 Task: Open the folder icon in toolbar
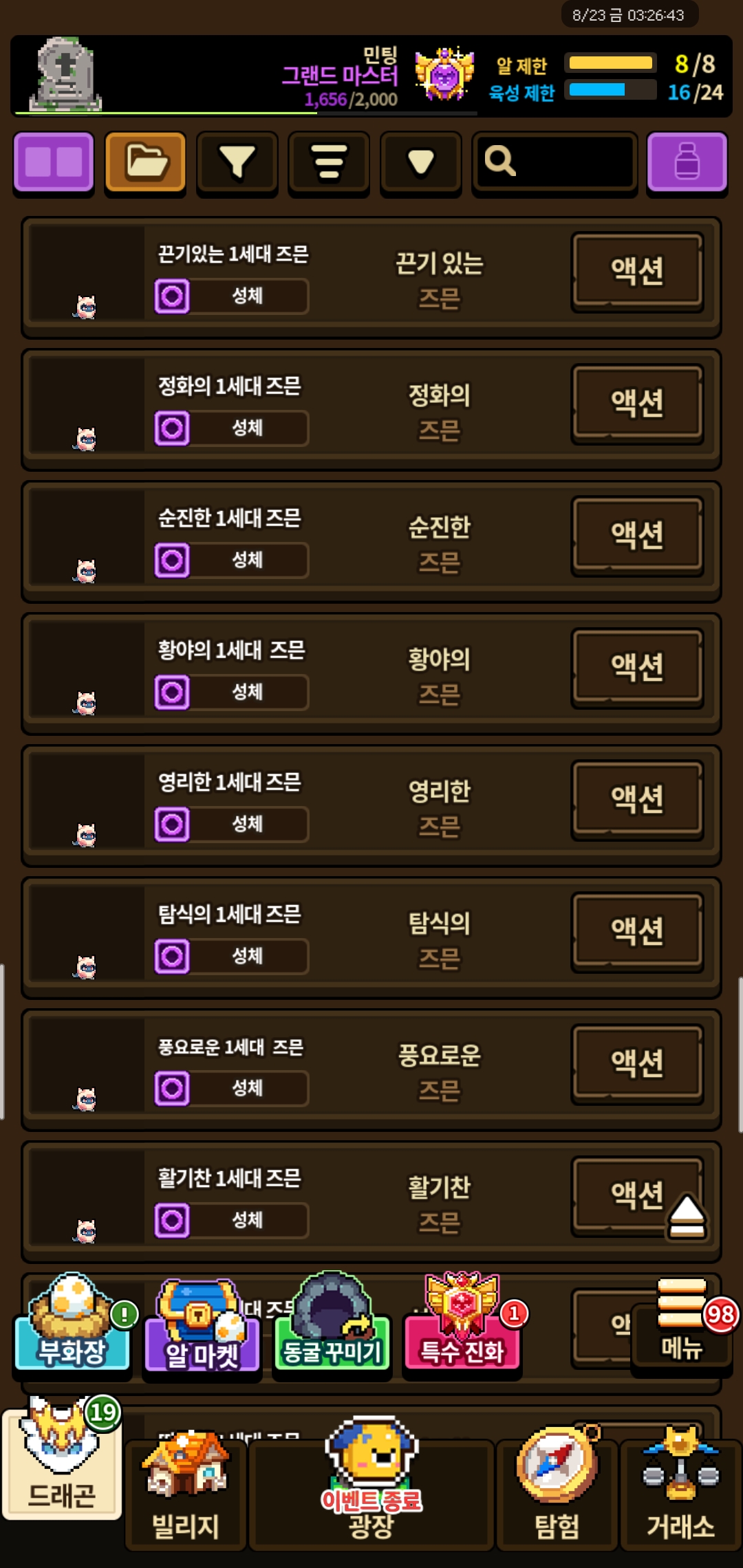tap(145, 163)
